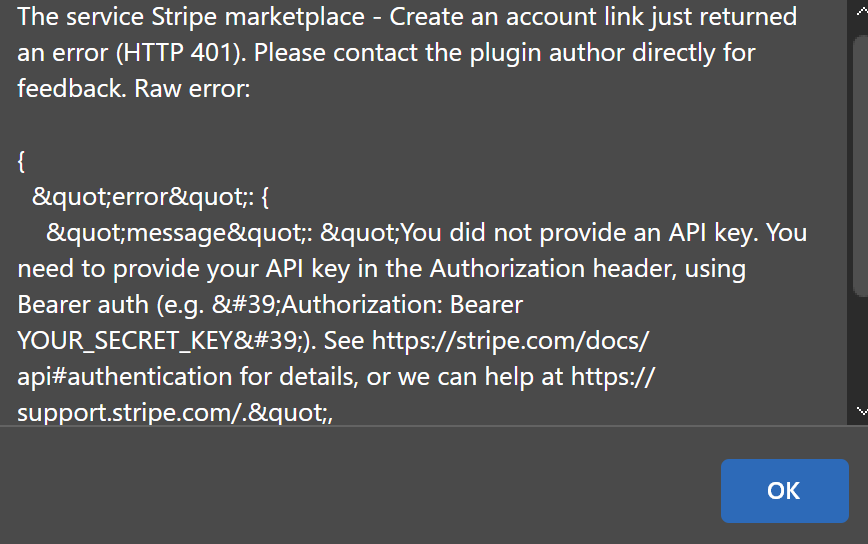
Task: Click the &quot;message&quot; JSON key
Action: pos(175,233)
